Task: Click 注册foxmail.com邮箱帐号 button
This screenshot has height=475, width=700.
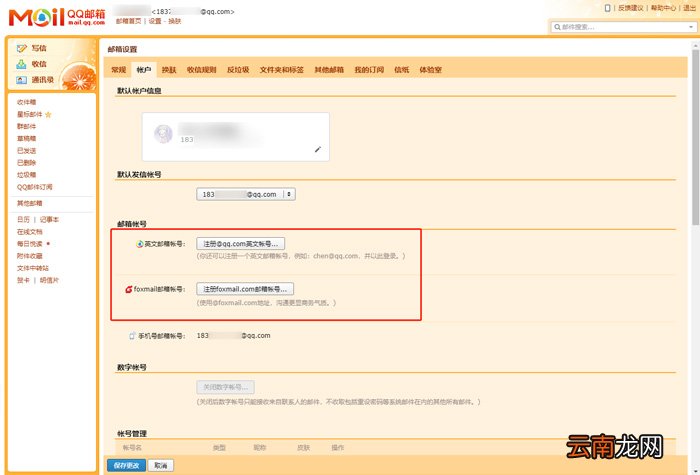Action: click(x=245, y=289)
